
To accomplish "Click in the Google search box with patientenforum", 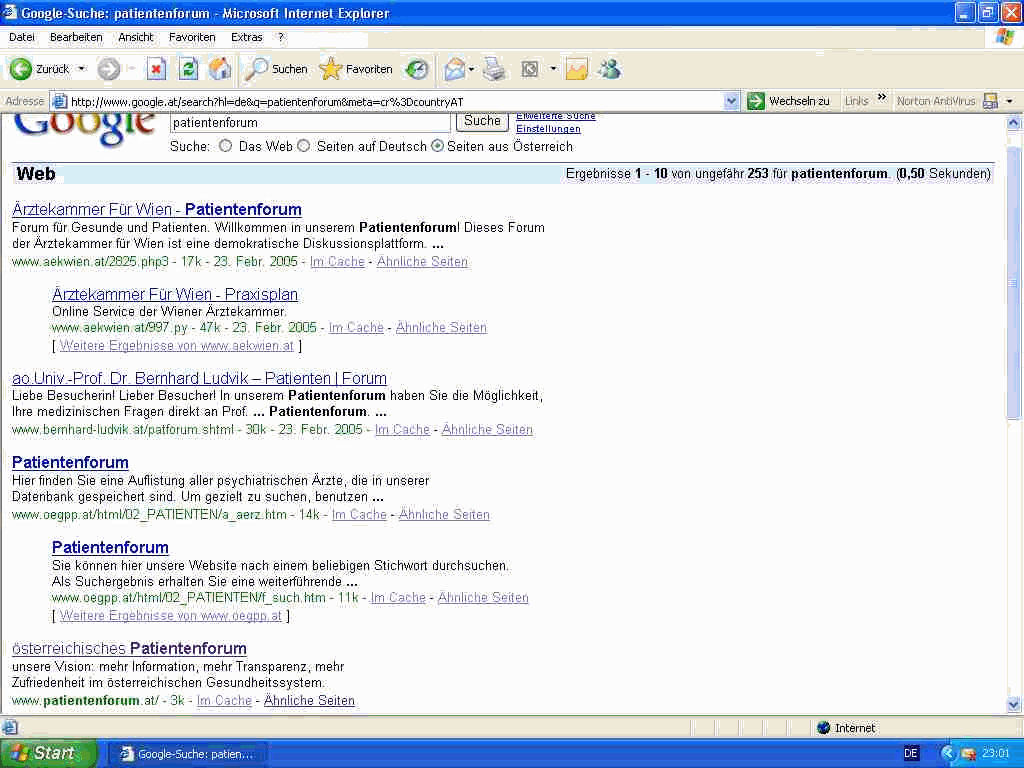I will click(x=310, y=122).
